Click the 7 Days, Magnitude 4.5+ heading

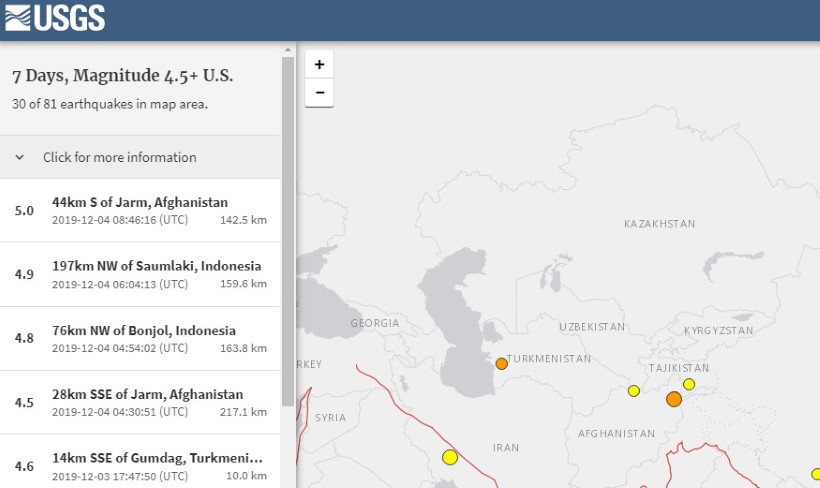[x=123, y=77]
